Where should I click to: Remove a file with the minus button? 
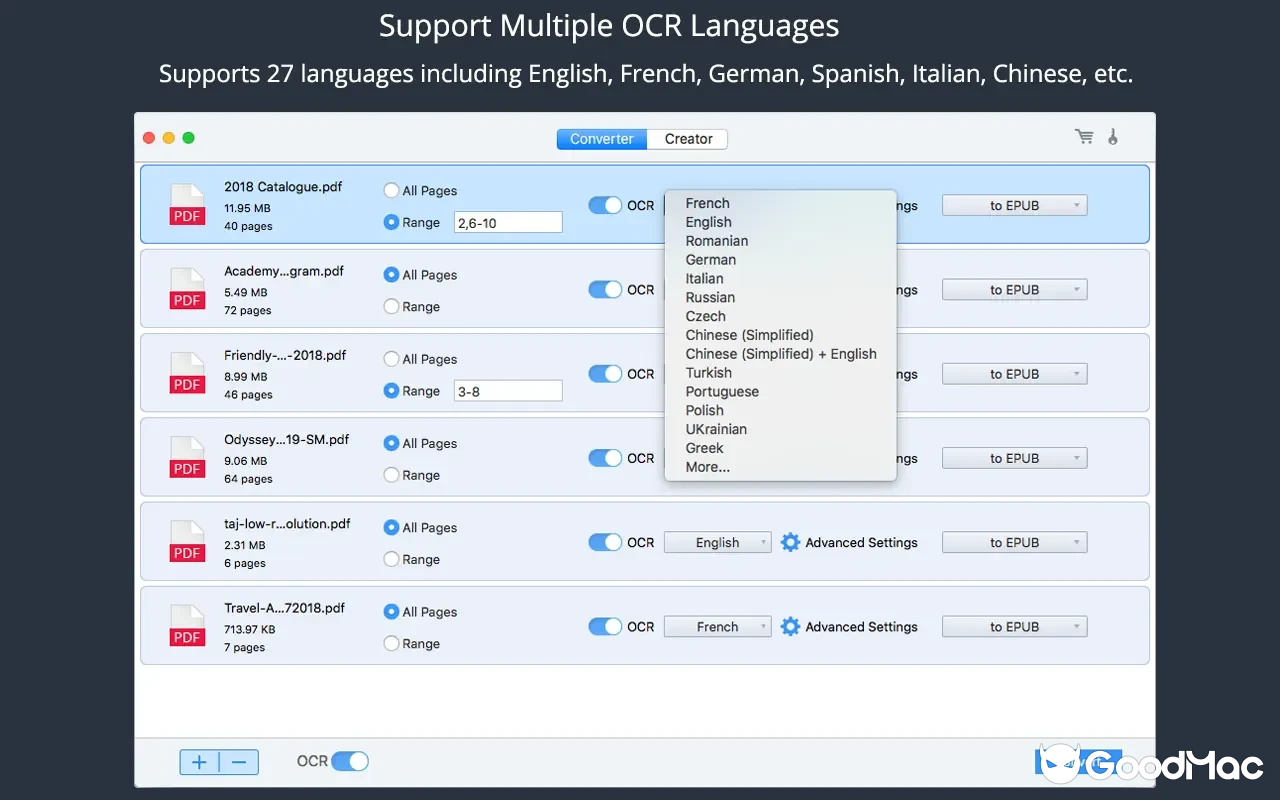[x=238, y=761]
